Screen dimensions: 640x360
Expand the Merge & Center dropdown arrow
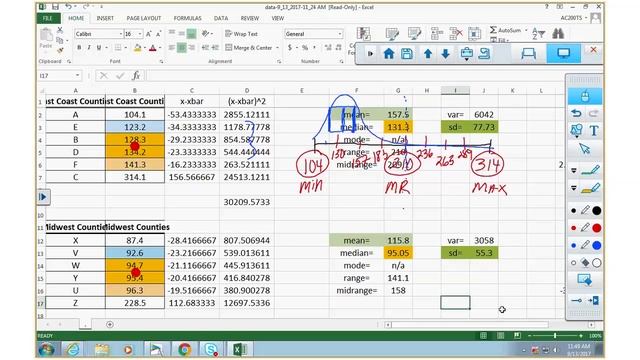coord(277,48)
